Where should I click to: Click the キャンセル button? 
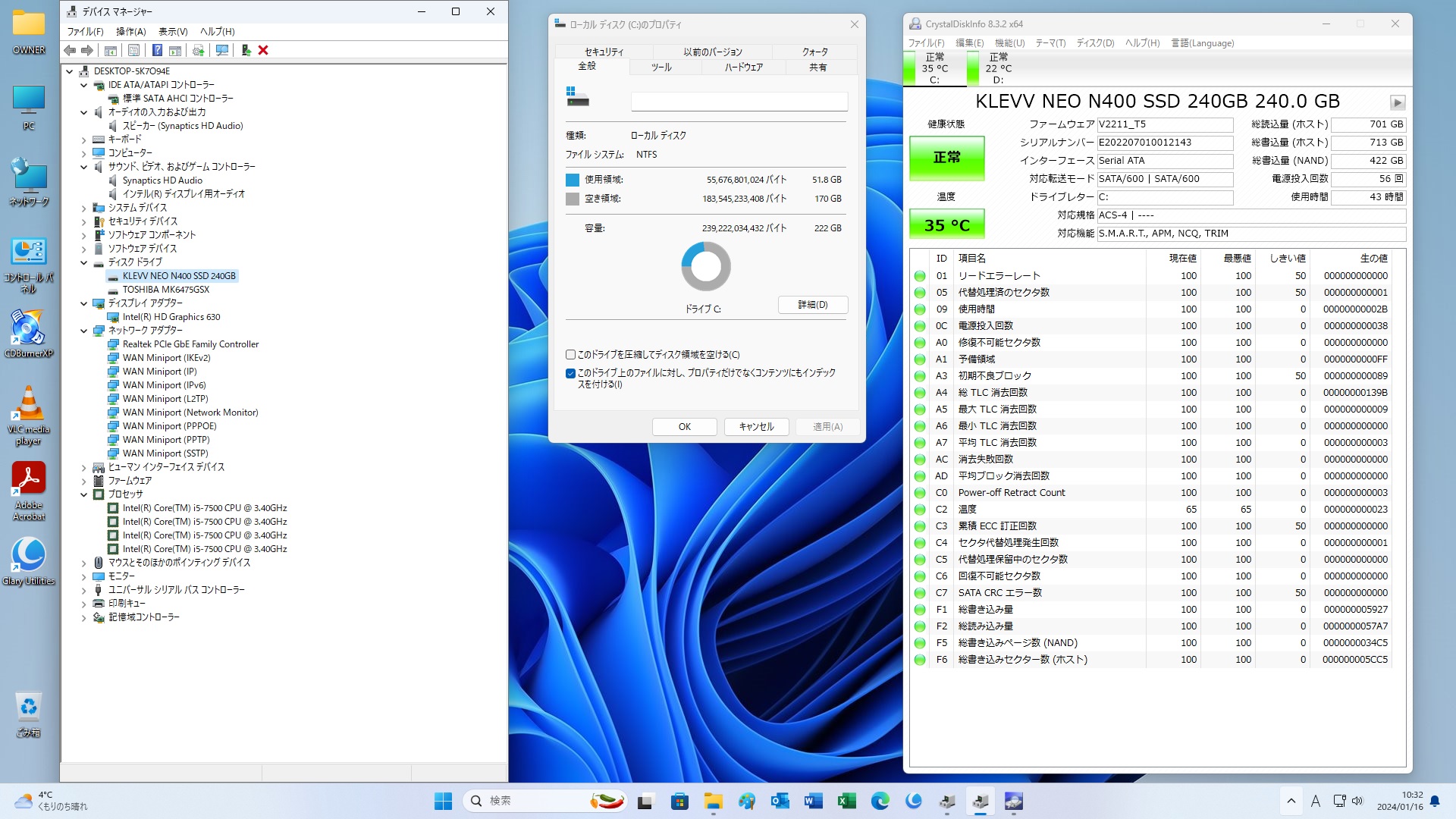(x=756, y=427)
